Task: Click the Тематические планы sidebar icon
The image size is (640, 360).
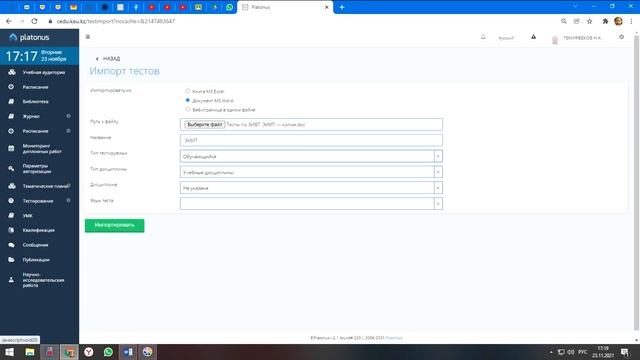Action: 11,186
